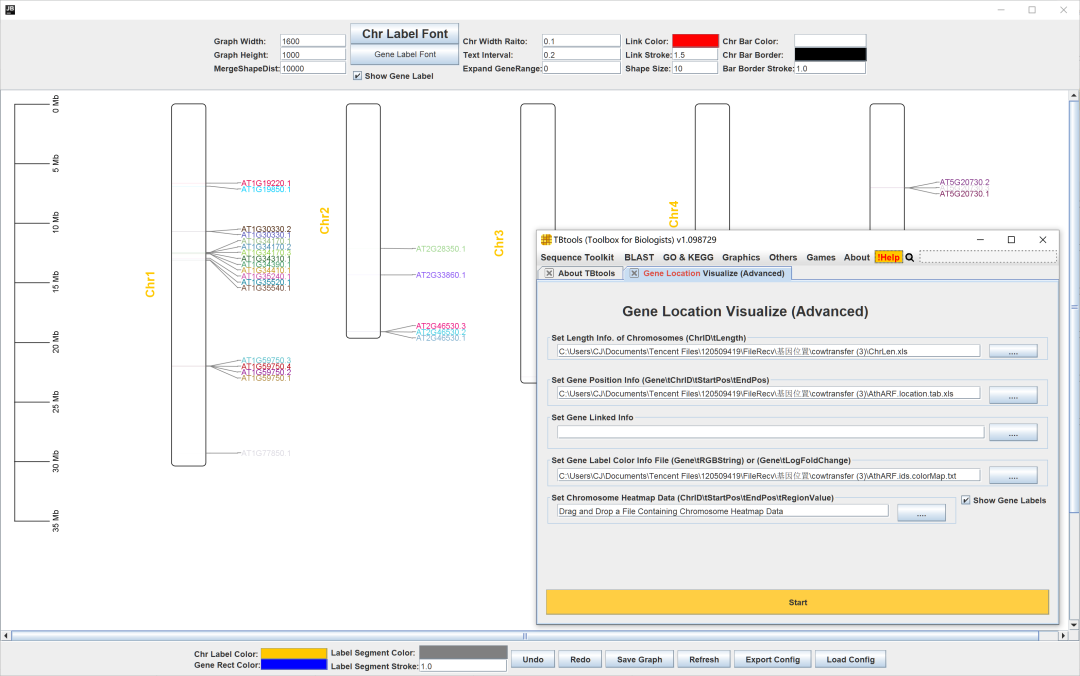Click the red Link Color swatch
The height and width of the screenshot is (676, 1080).
pos(697,41)
